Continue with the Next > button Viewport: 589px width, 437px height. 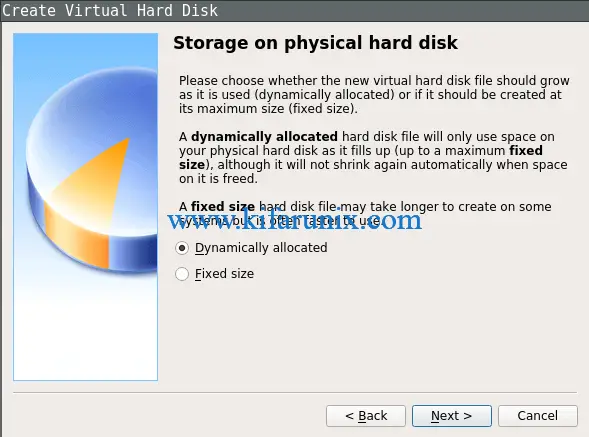tap(452, 416)
